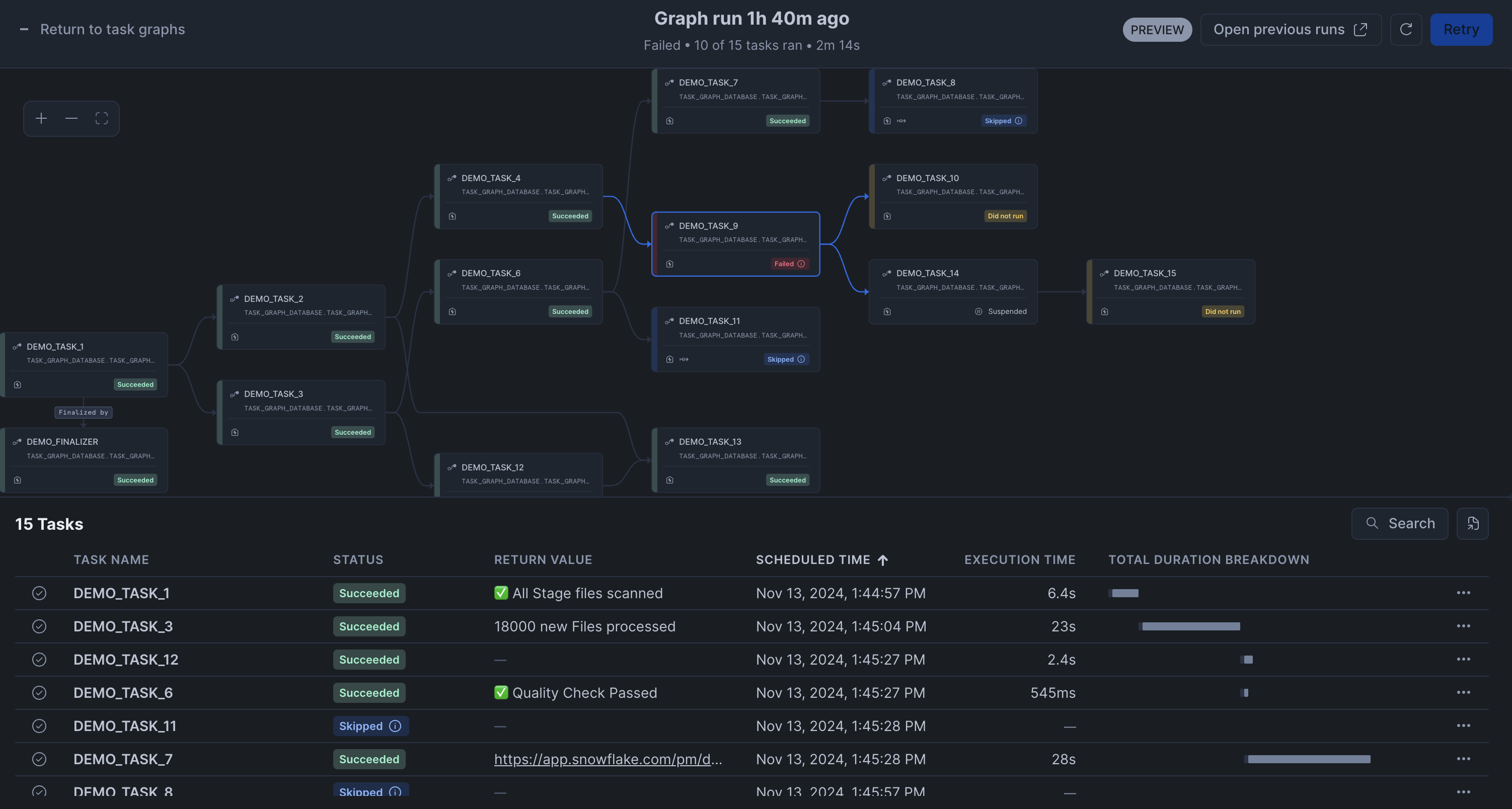Select the DEMO_TASK_1 row check circle
Viewport: 1512px width, 809px height.
pyautogui.click(x=39, y=593)
